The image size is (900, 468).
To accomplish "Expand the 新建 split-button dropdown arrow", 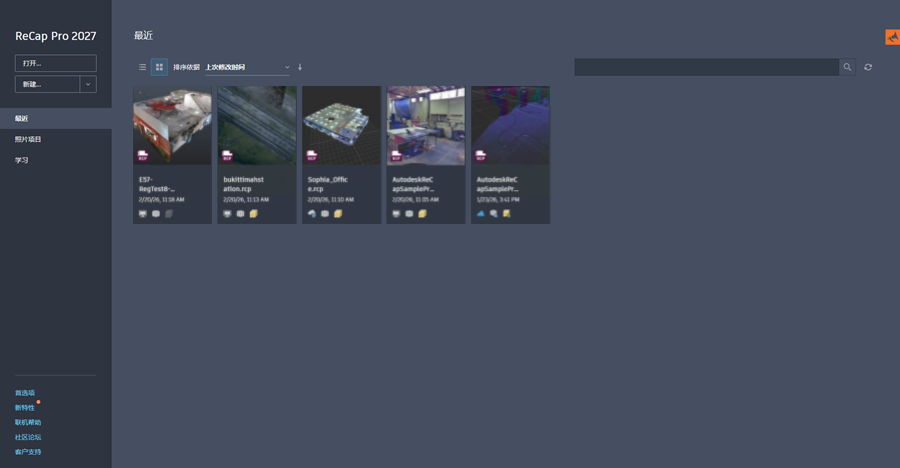I will (x=88, y=84).
